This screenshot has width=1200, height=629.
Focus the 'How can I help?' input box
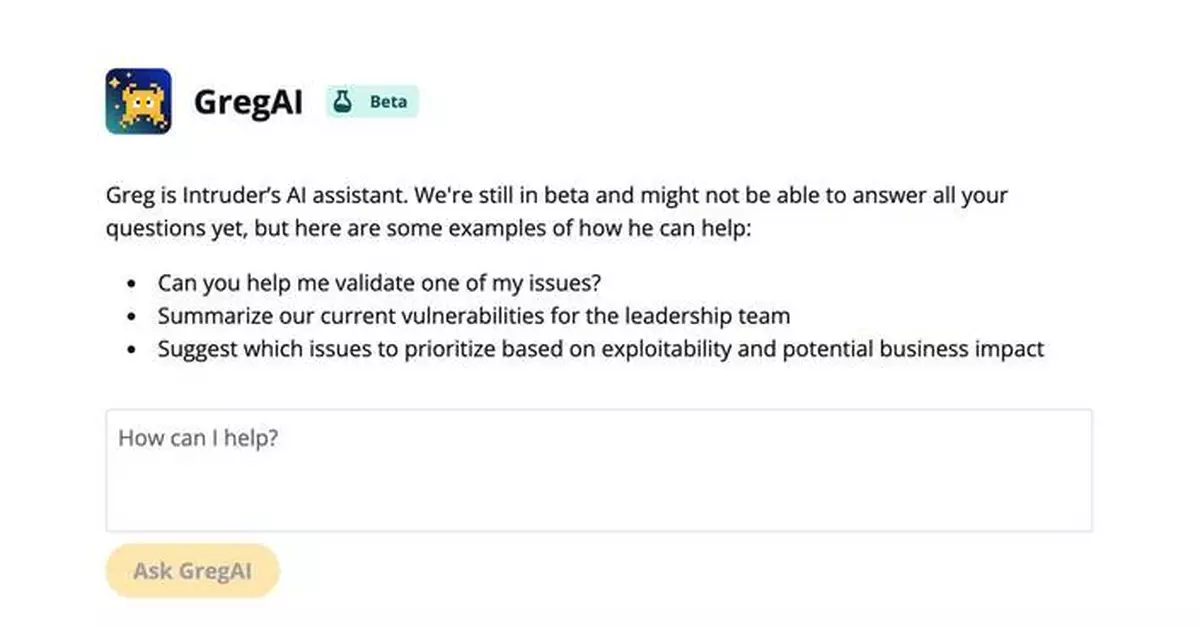tap(598, 470)
